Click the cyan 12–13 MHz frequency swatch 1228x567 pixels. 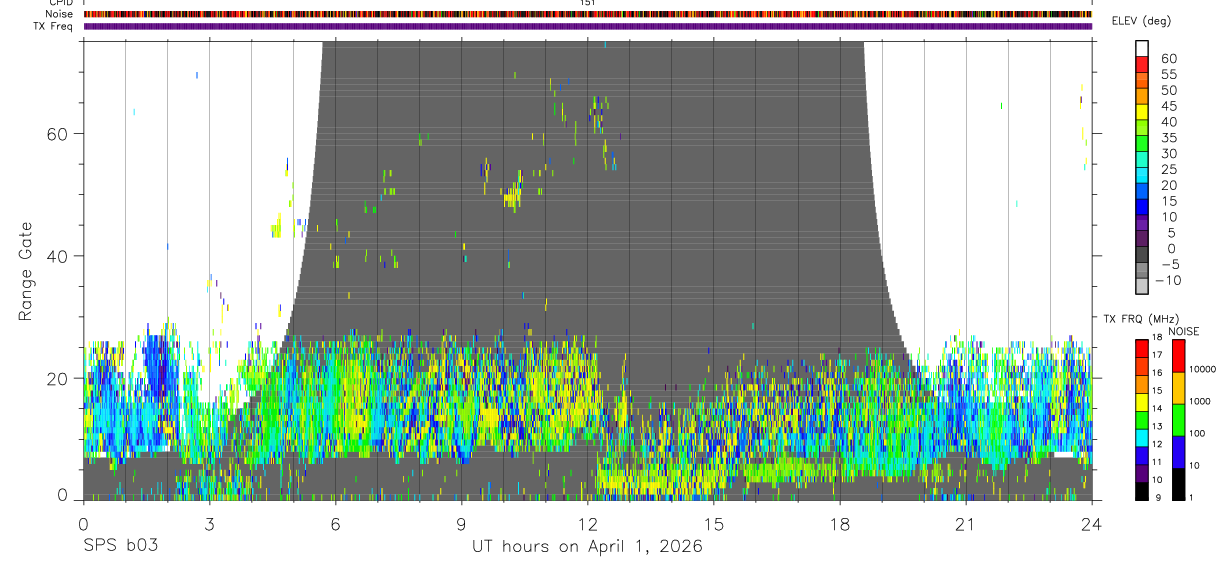pyautogui.click(x=1142, y=438)
